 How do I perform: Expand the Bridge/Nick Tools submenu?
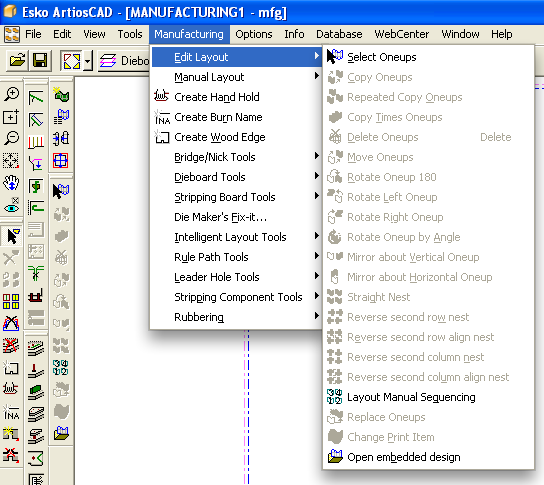click(x=237, y=157)
